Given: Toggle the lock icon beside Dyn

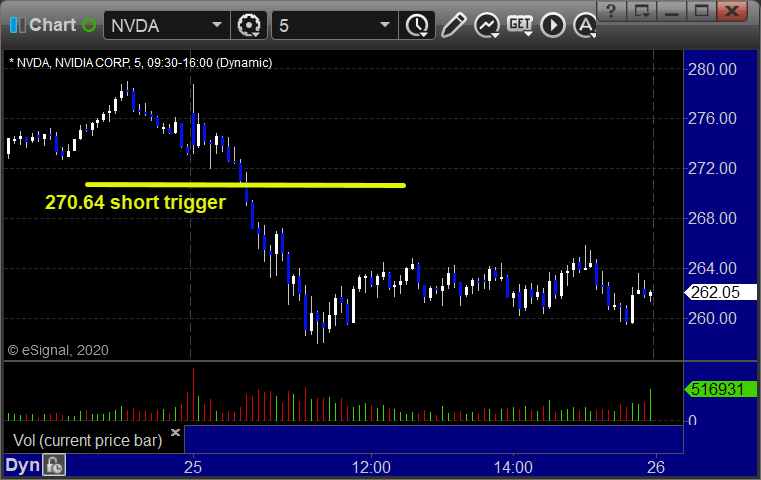Looking at the screenshot, I should [x=54, y=465].
